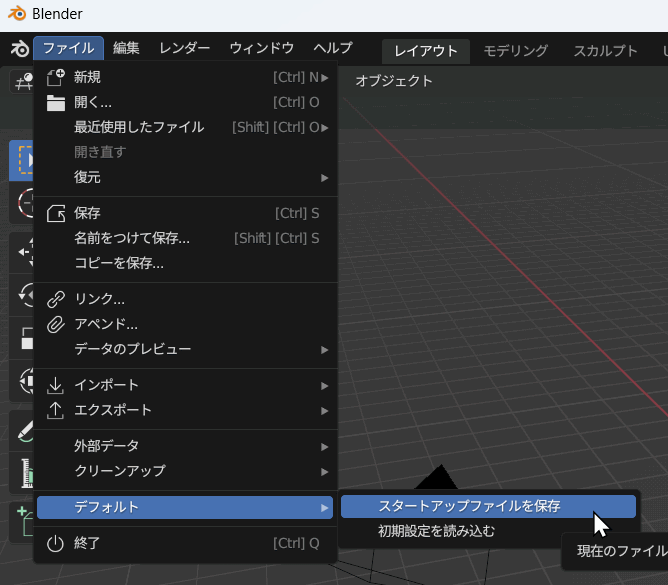This screenshot has width=668, height=585.
Task: Open the 編集 menu
Action: point(126,48)
